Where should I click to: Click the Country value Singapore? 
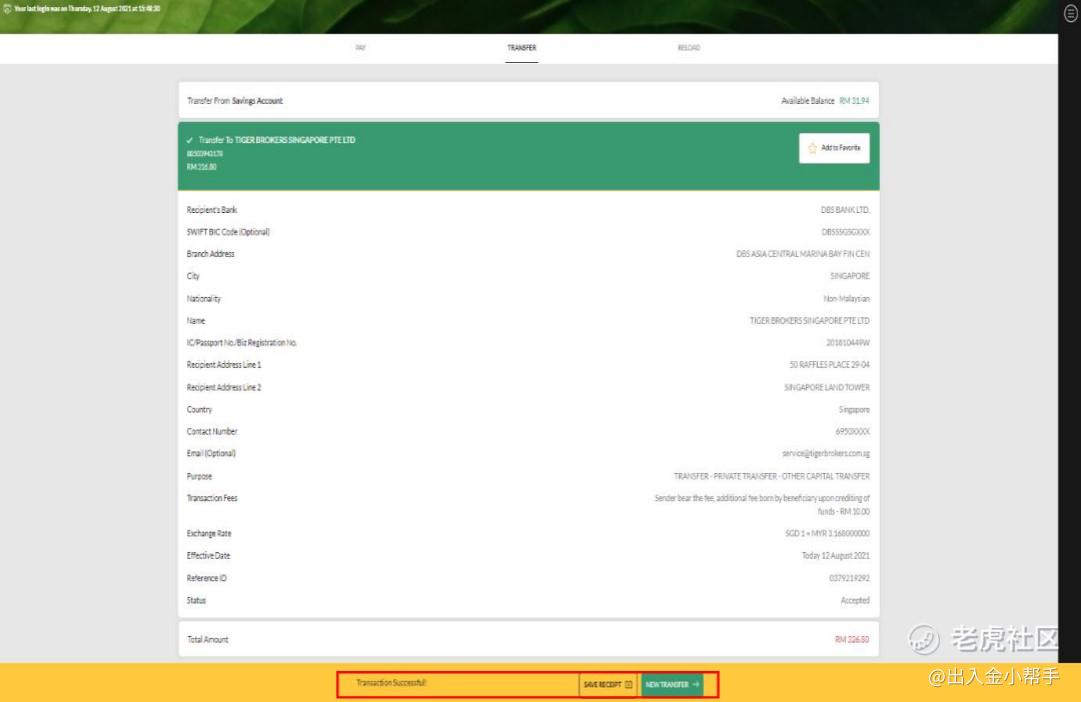854,410
